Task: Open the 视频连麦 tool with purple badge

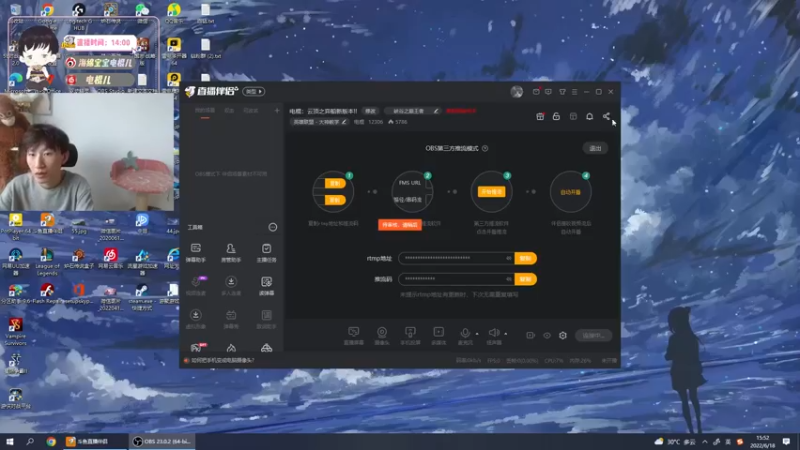Action: 196,286
